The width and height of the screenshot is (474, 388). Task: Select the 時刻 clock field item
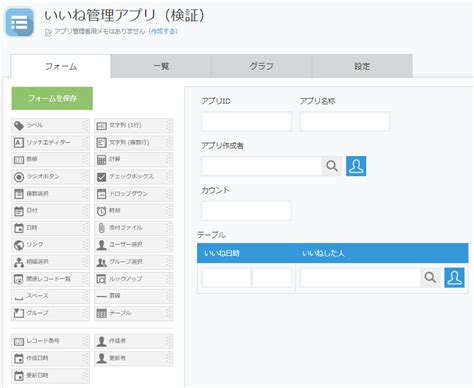133,211
